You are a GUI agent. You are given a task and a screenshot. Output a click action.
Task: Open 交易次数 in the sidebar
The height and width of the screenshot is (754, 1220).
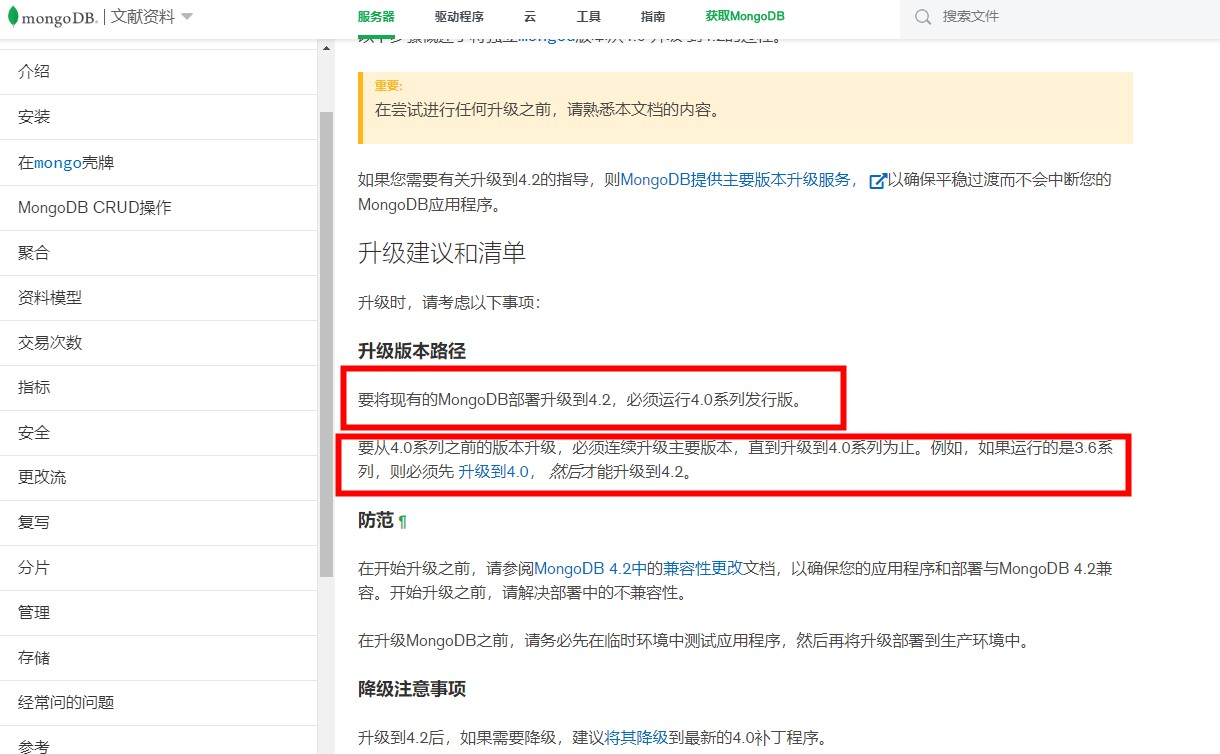(x=158, y=342)
